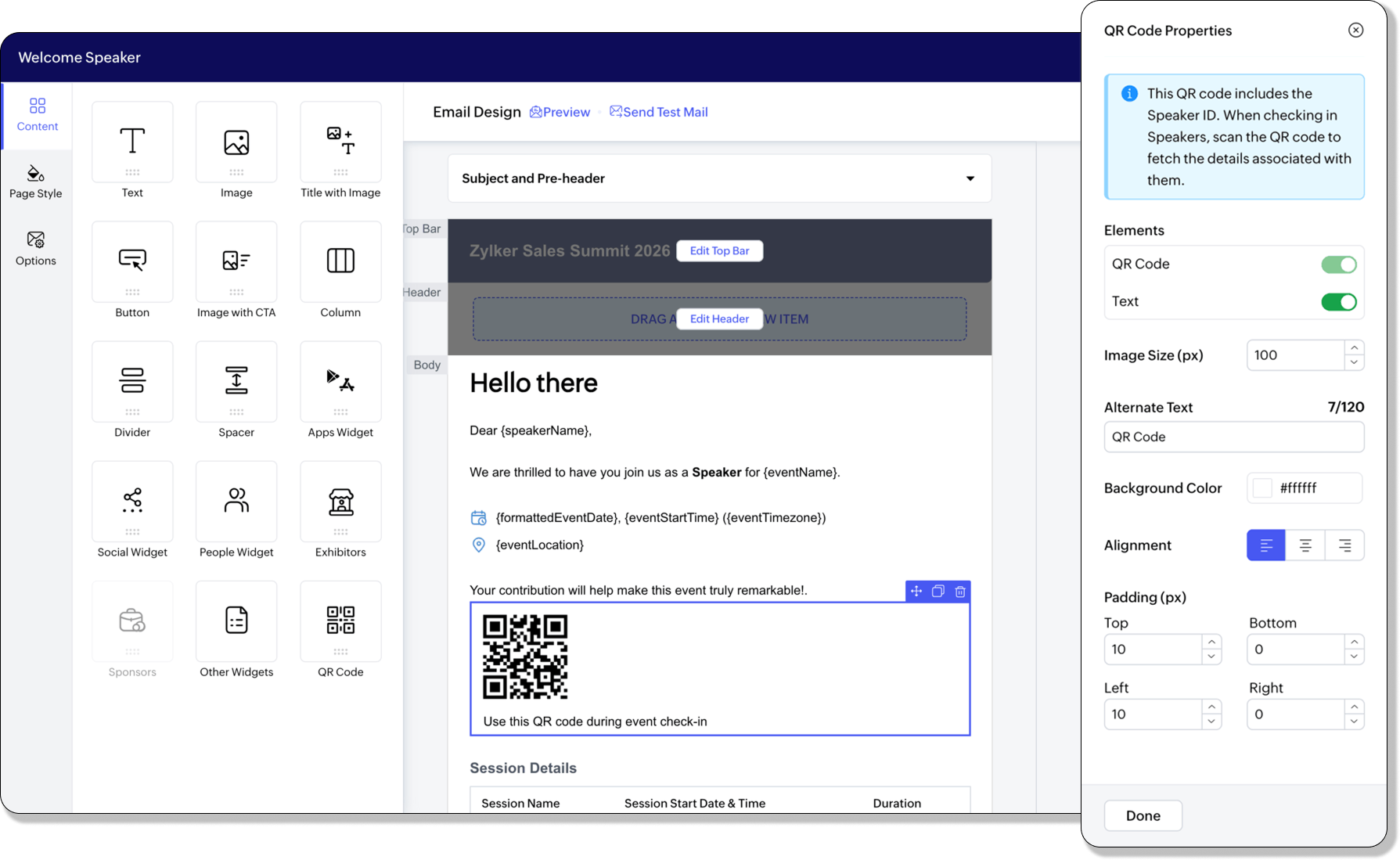Select the QR Code block in content panel

(340, 621)
